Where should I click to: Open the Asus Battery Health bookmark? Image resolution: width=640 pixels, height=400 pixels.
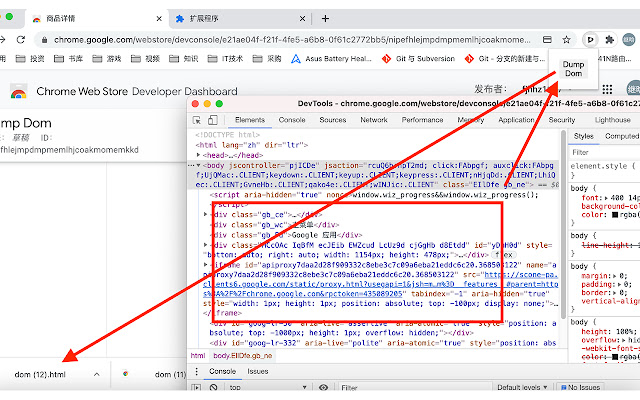pos(331,59)
